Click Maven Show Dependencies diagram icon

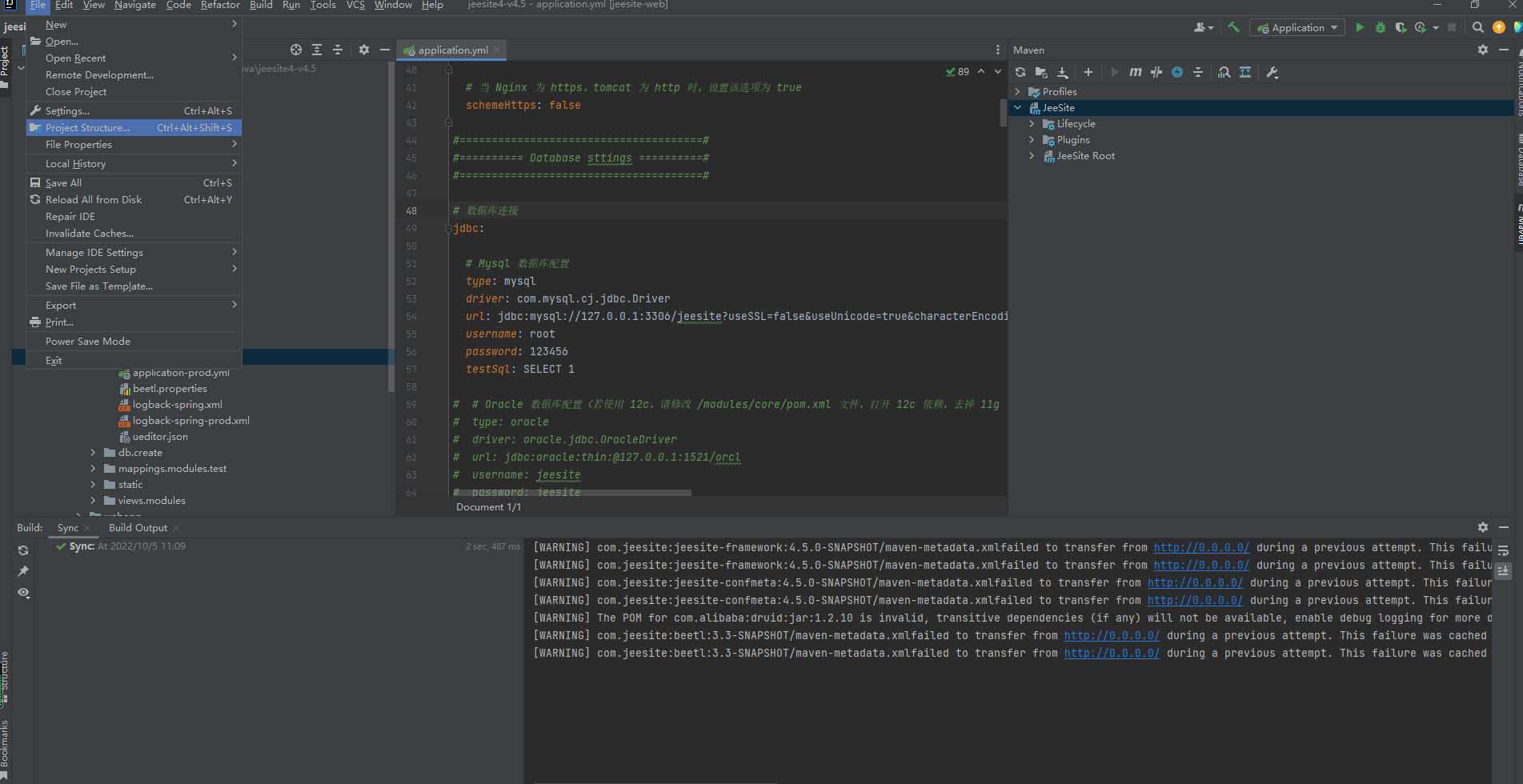pos(1245,72)
